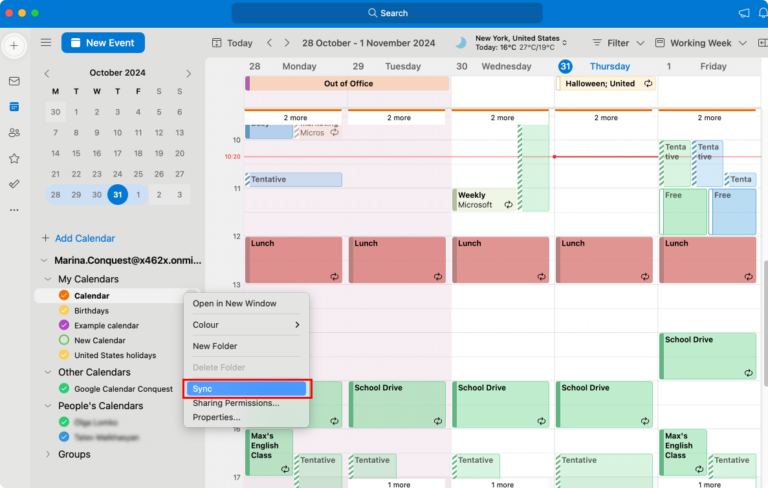Click the Add Calendar link
Screen dimensions: 768x488
78,238
